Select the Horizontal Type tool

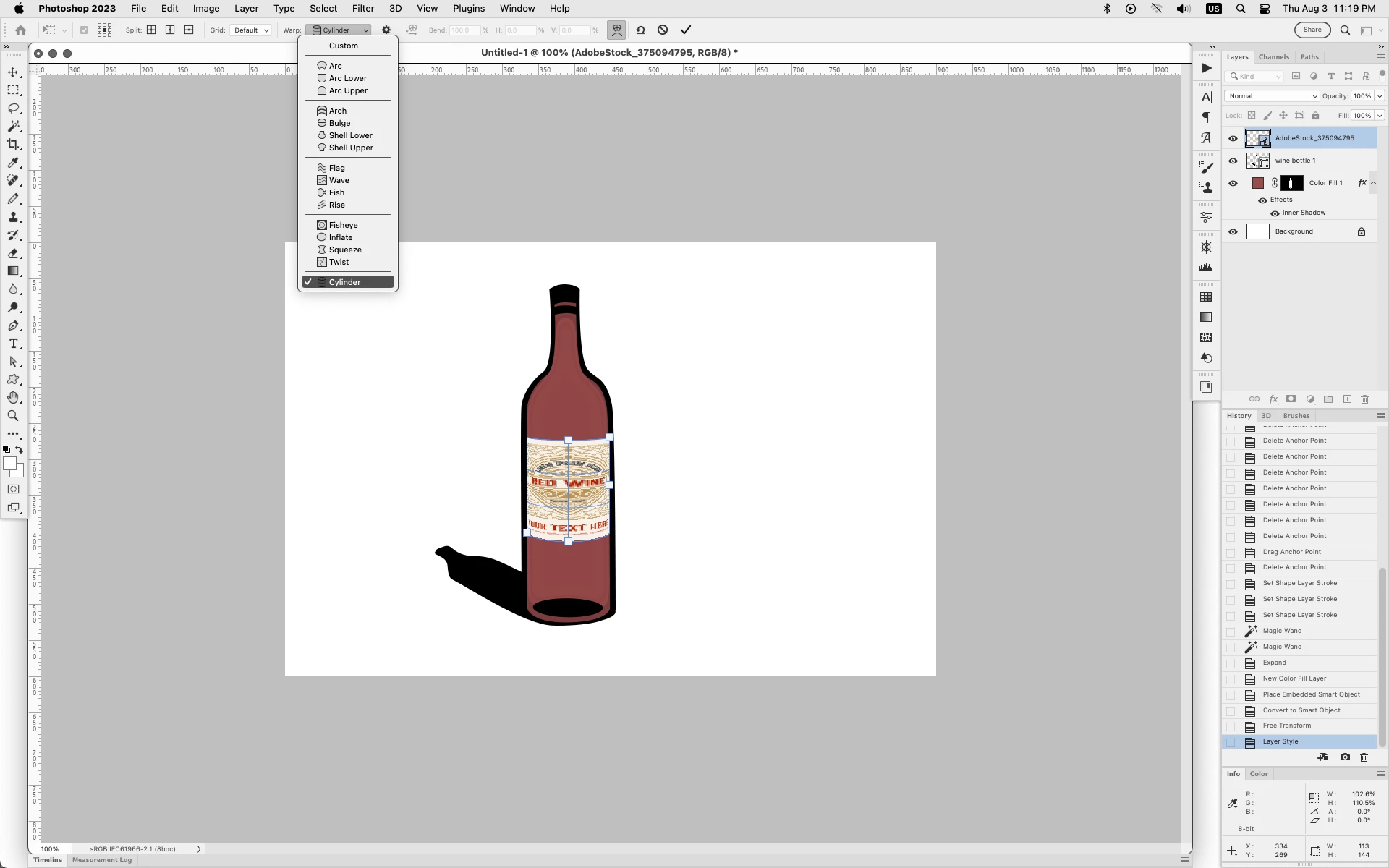pos(13,344)
